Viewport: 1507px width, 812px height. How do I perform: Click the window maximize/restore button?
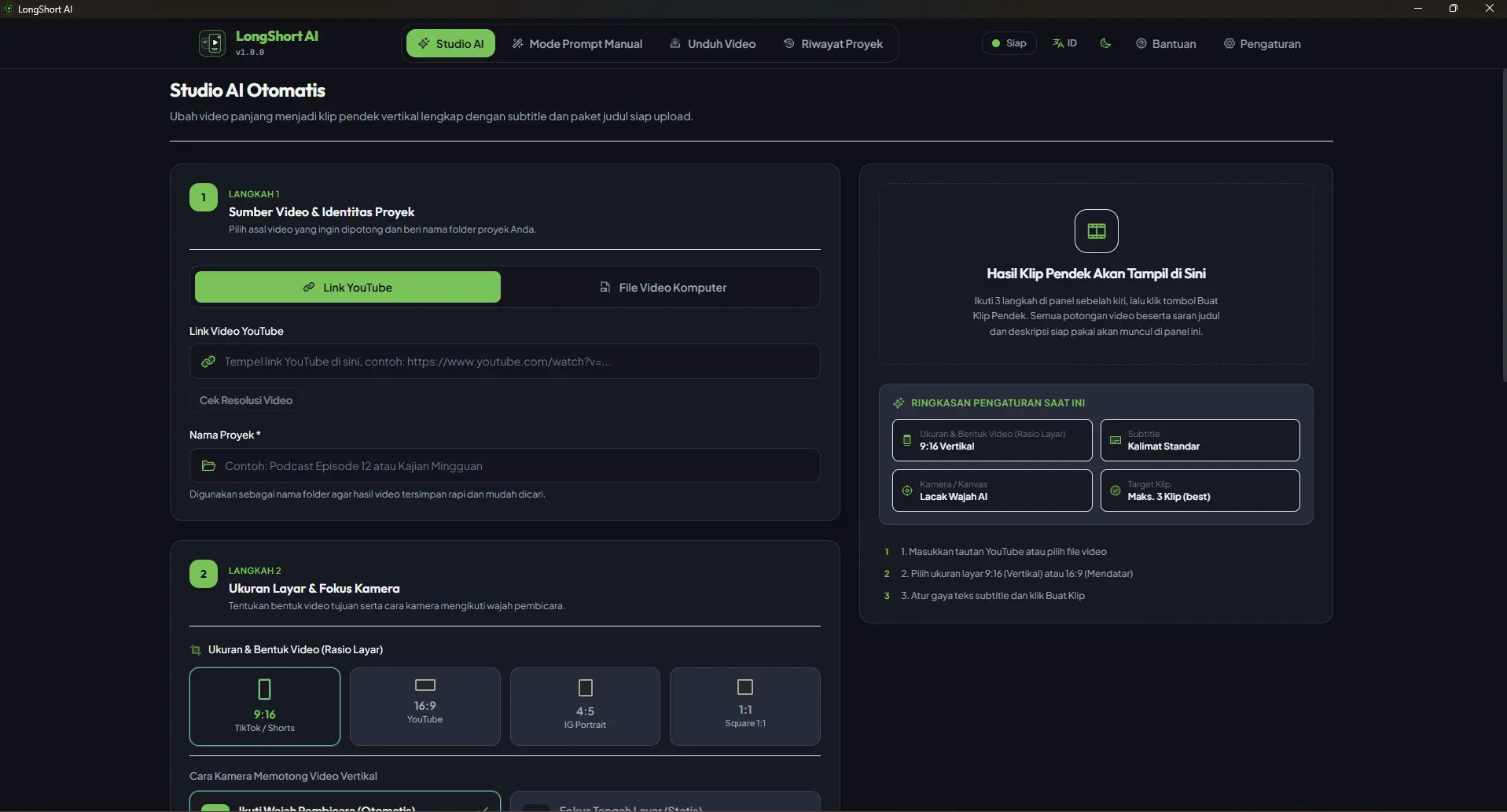tap(1454, 8)
